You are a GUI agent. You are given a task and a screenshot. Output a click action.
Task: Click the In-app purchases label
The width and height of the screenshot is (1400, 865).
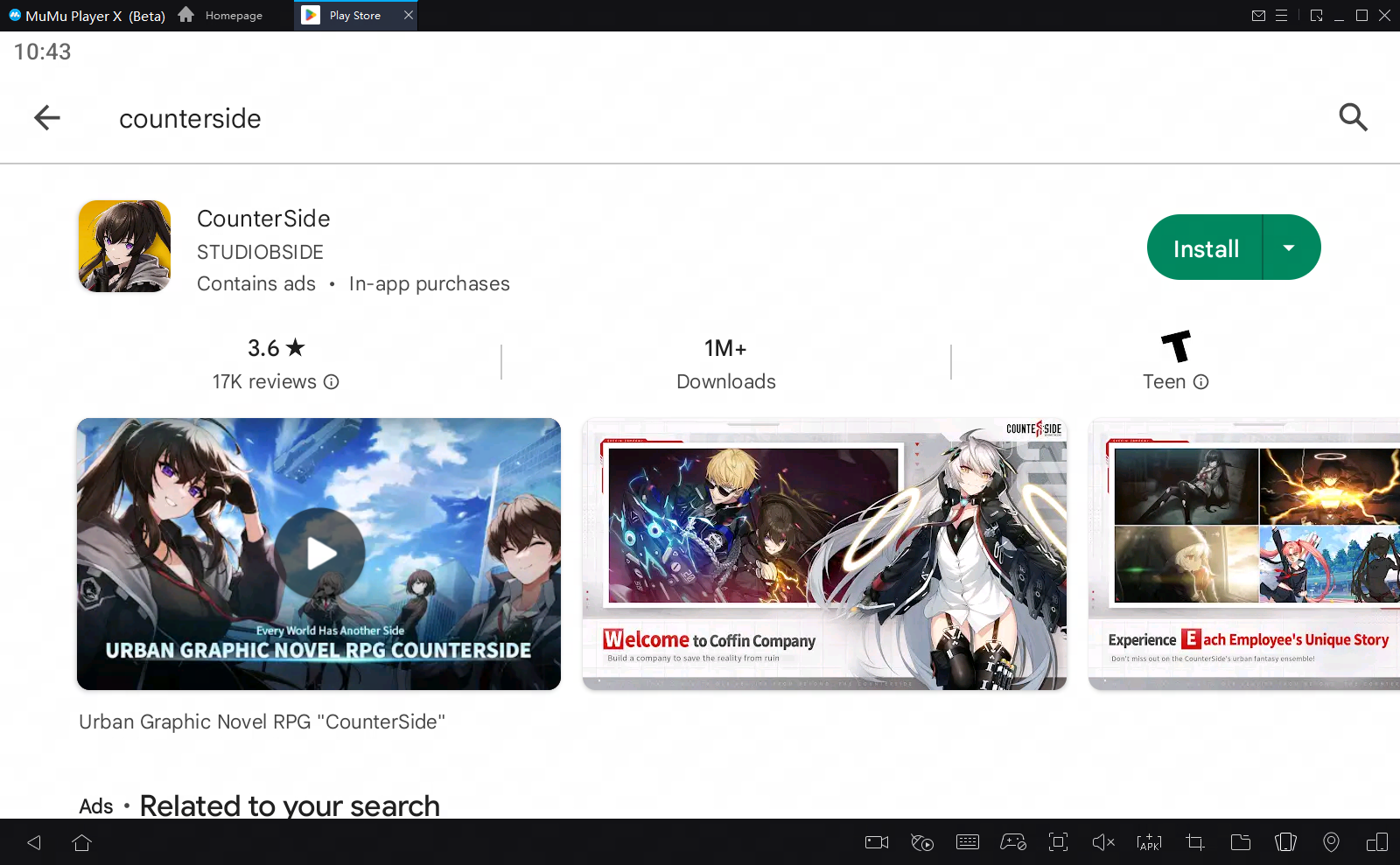click(x=429, y=283)
